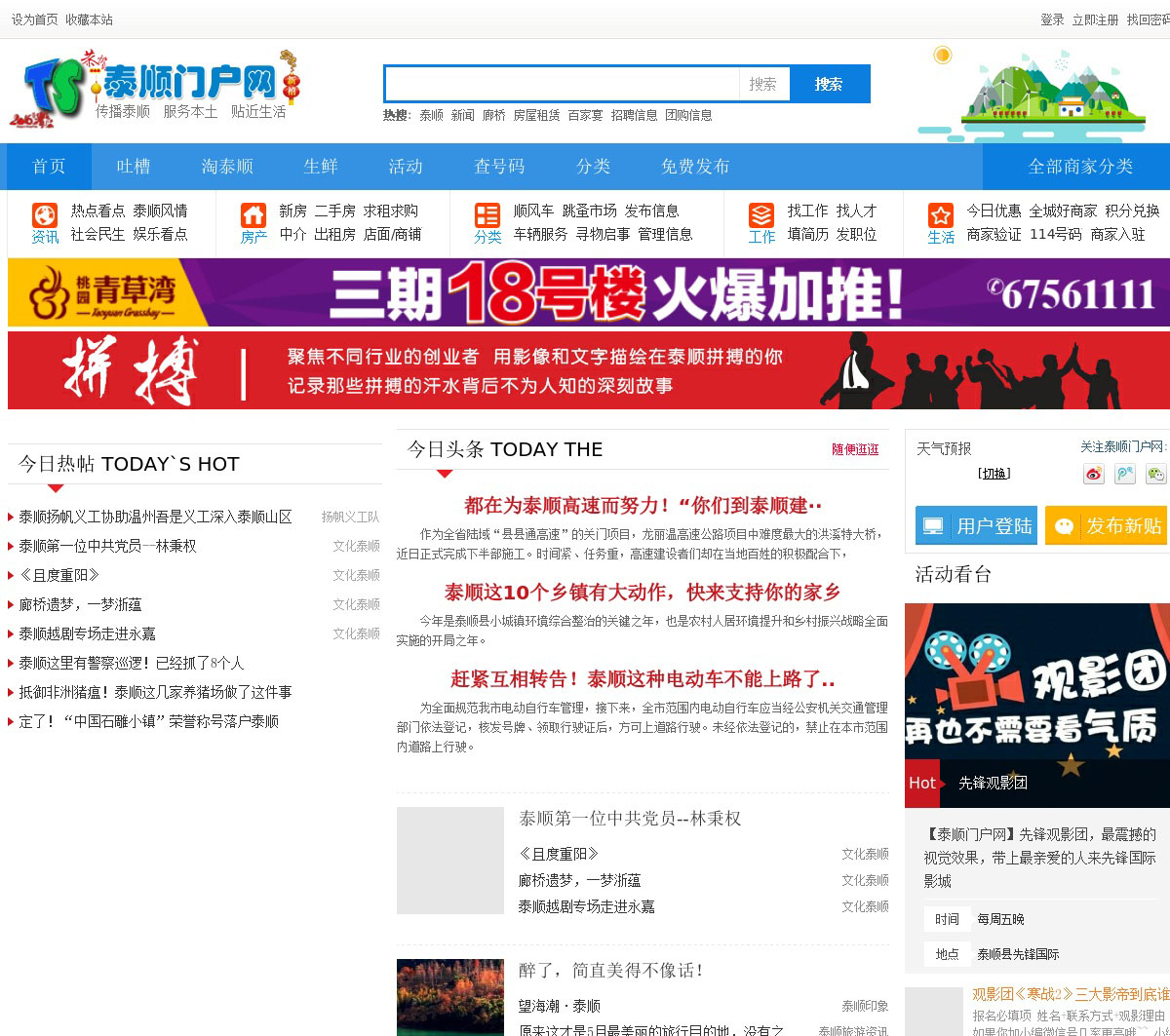Open hot post 泰顺越剧专场走进永嘉
This screenshot has height=1036, width=1170.
[87, 633]
